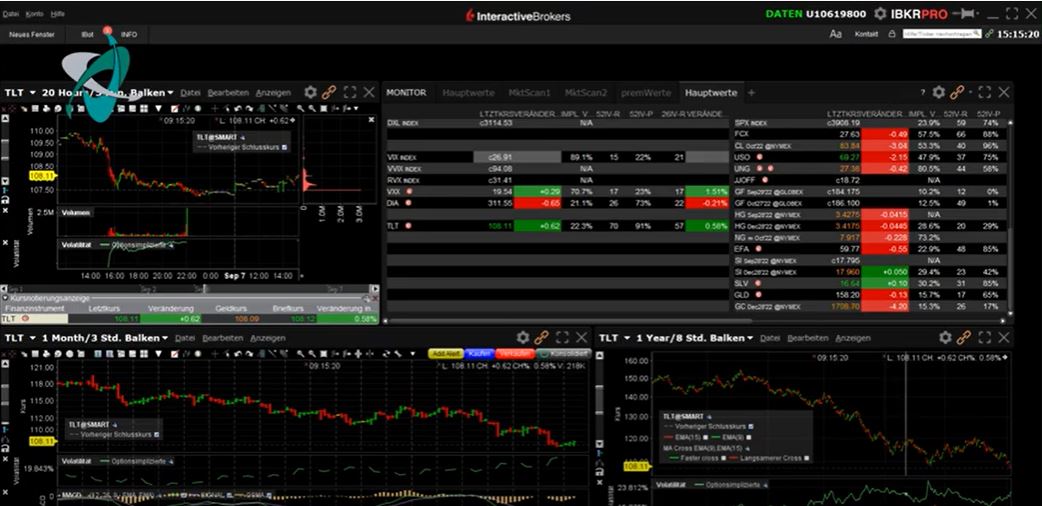Open global settings gear next to IBKR PRO

[x=879, y=14]
